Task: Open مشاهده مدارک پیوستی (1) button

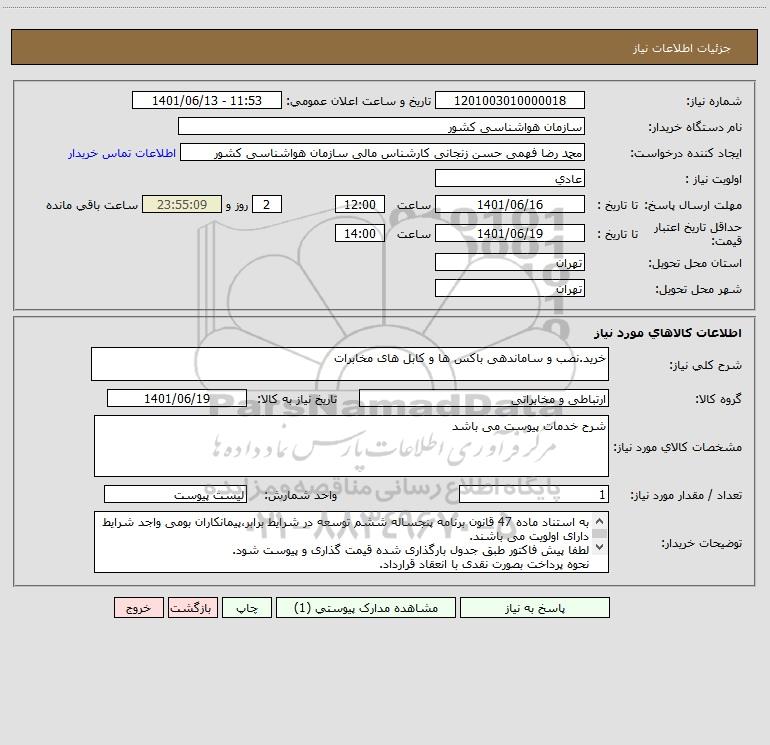Action: [366, 608]
